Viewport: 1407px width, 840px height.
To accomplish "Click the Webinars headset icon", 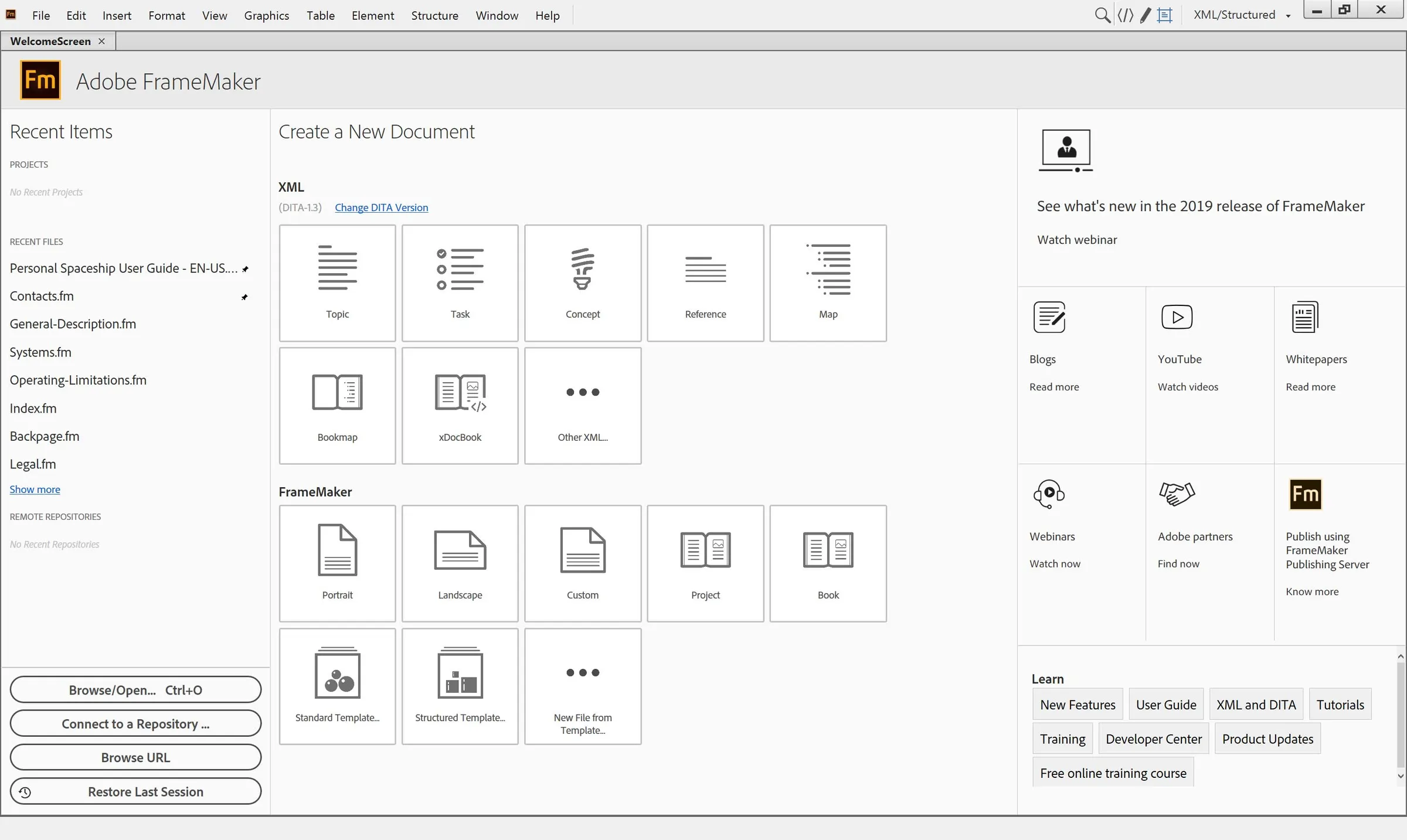I will (x=1049, y=494).
